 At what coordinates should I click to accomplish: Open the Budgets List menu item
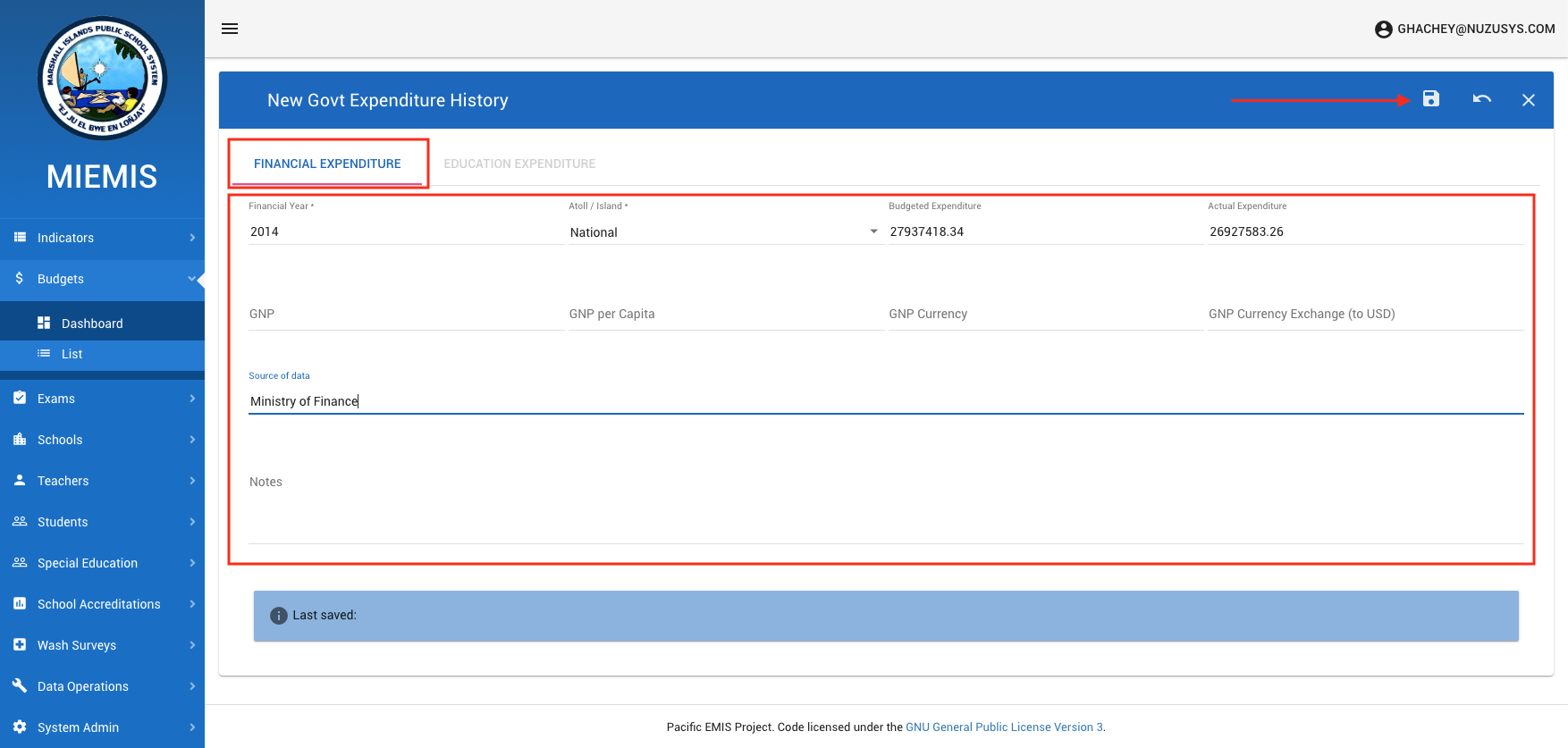tap(72, 354)
